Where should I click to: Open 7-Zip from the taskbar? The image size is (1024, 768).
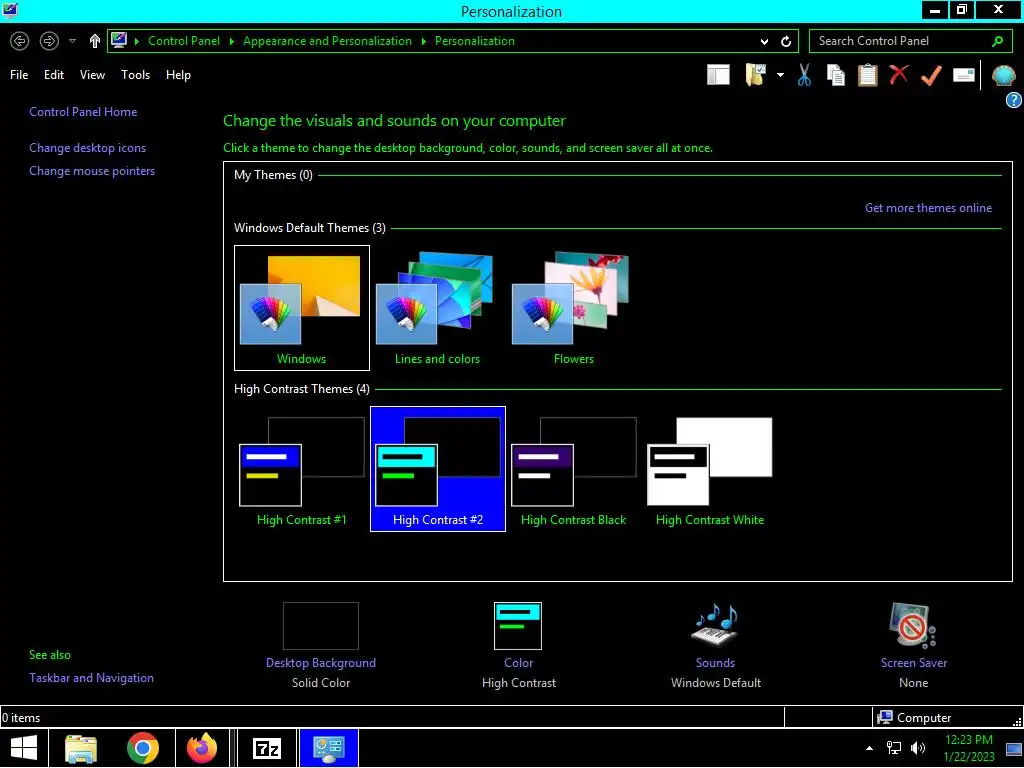point(266,748)
